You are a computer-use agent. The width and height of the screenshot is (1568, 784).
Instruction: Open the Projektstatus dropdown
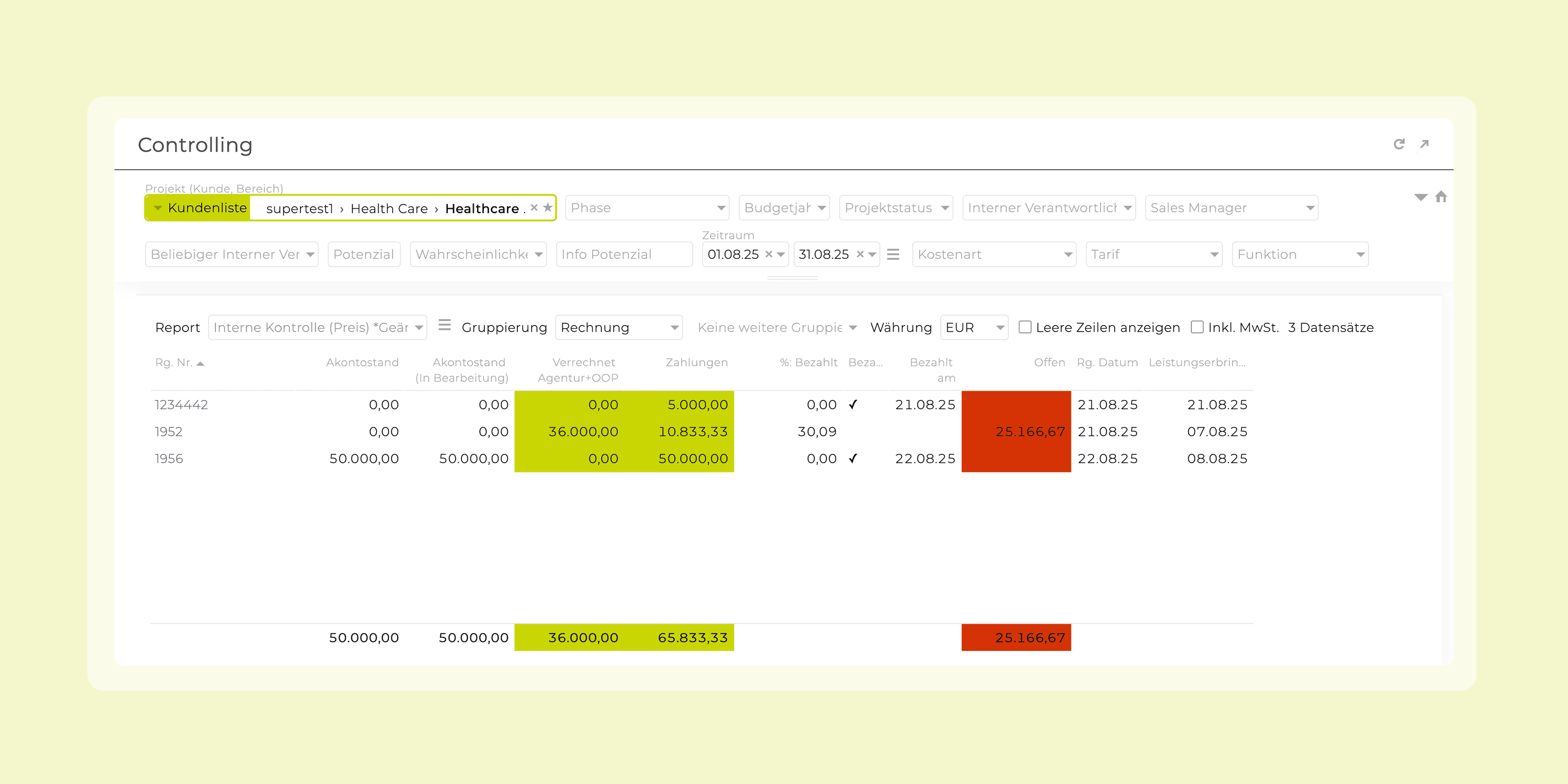[896, 207]
